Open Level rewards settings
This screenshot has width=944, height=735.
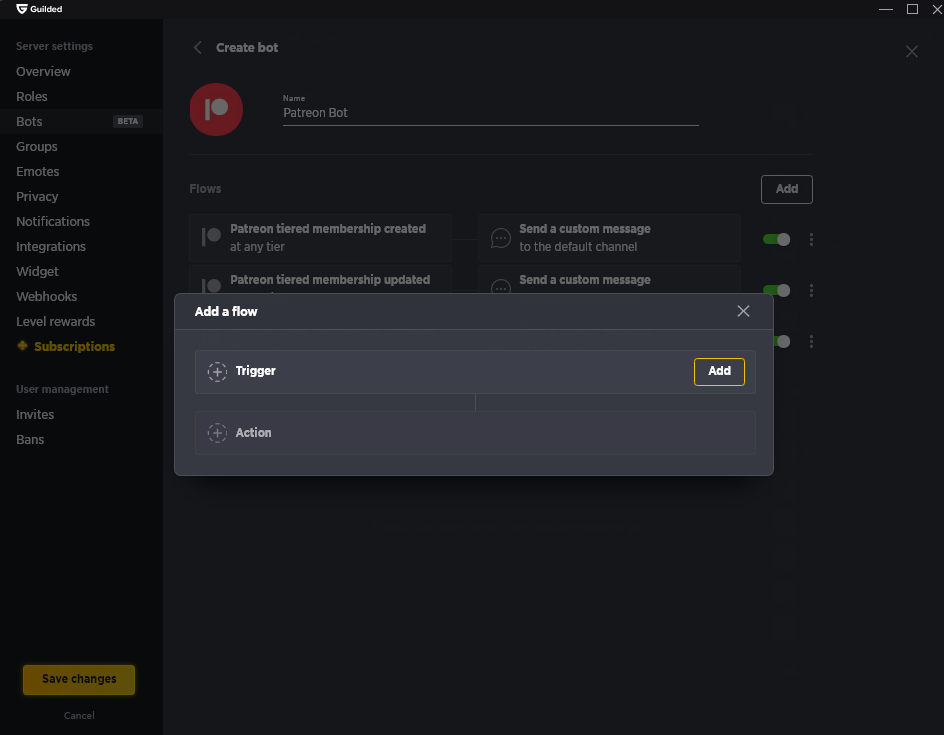[x=55, y=321]
